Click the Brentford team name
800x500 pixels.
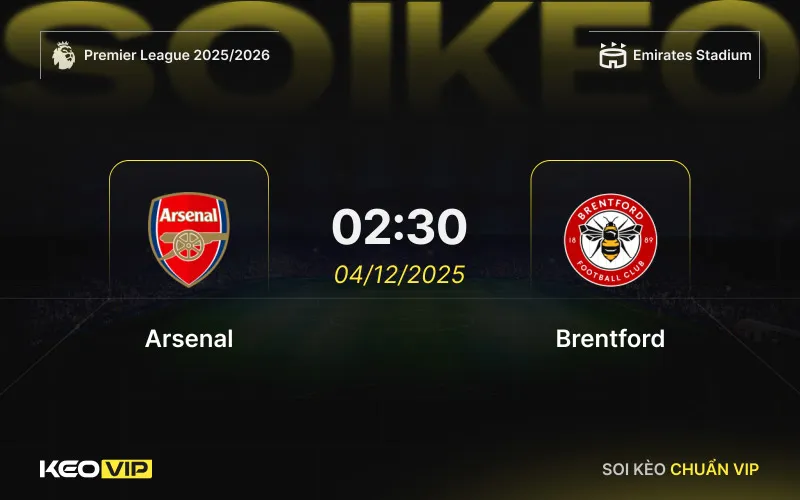(610, 338)
